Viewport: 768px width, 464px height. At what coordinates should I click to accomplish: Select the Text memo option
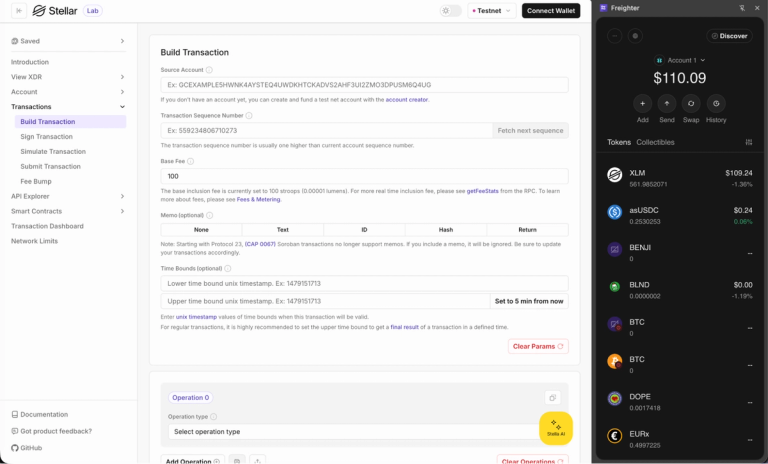pyautogui.click(x=283, y=230)
